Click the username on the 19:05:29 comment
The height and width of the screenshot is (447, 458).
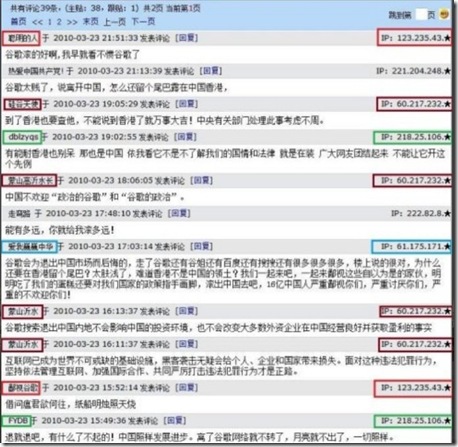23,104
